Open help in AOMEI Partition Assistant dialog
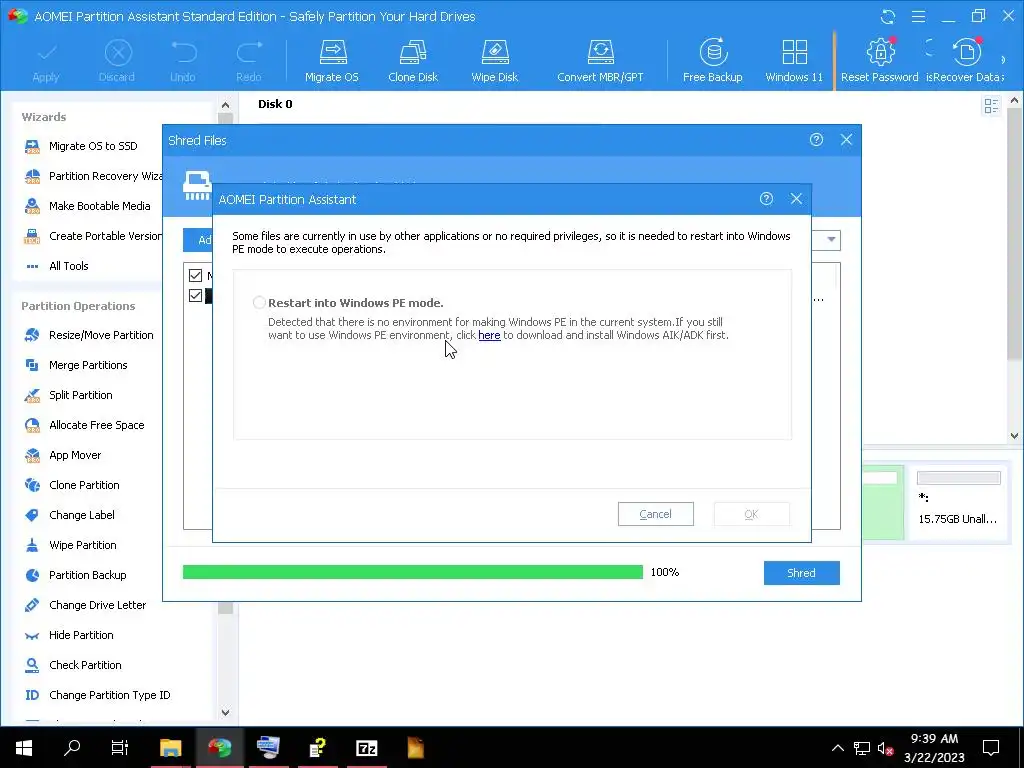This screenshot has width=1024, height=768. [x=766, y=199]
